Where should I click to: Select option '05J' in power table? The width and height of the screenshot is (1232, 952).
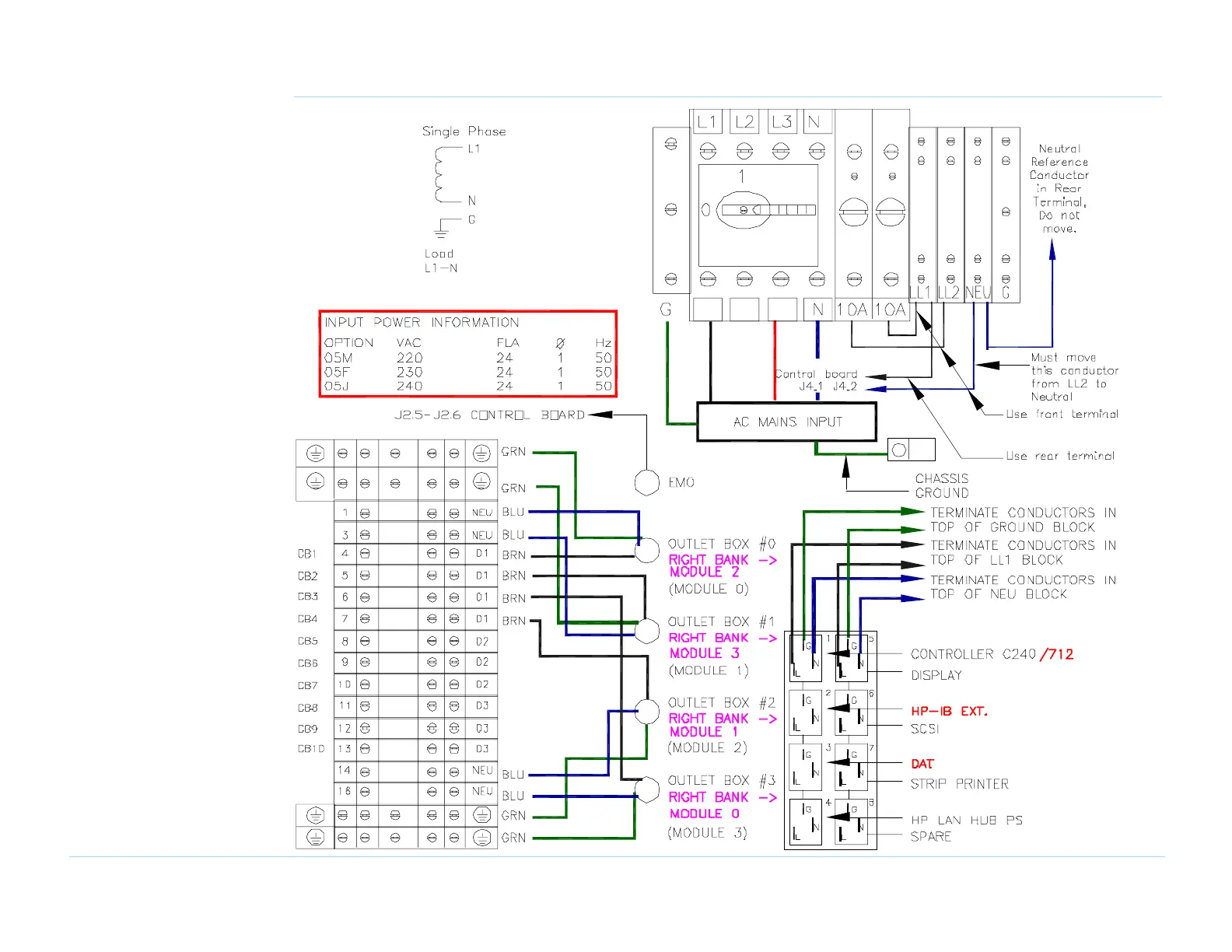(337, 386)
